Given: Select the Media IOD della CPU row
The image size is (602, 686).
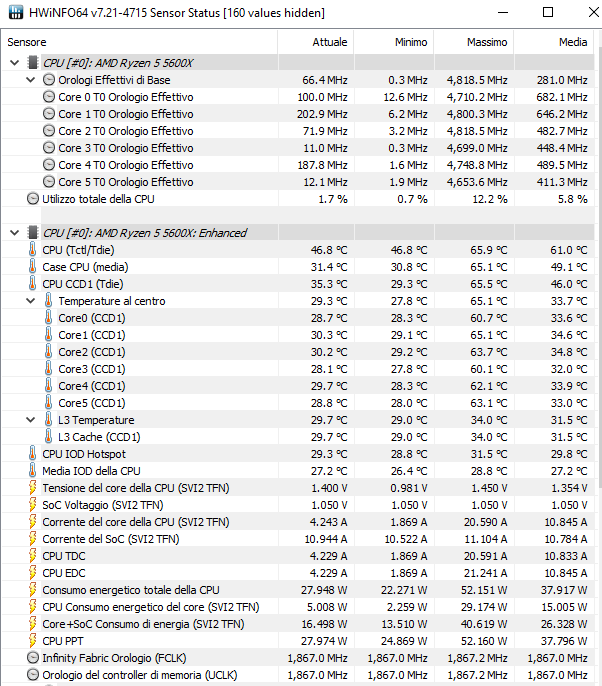Looking at the screenshot, I should click(x=298, y=471).
